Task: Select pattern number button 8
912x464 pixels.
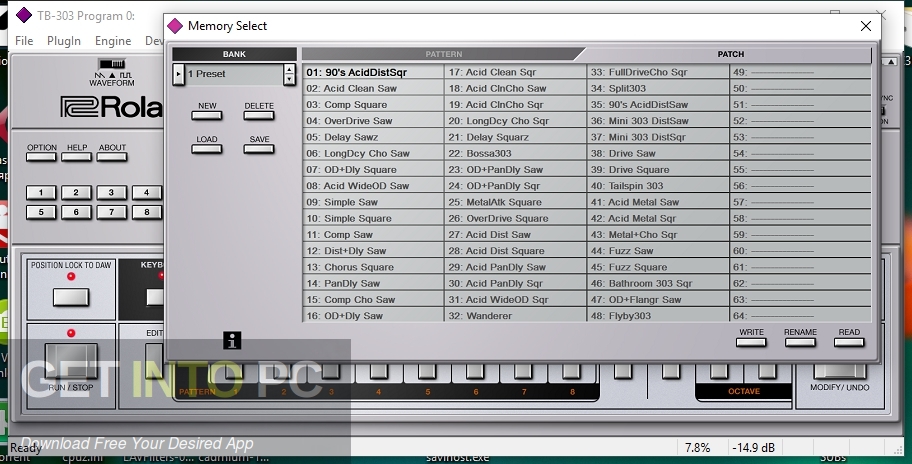Action: tap(147, 212)
